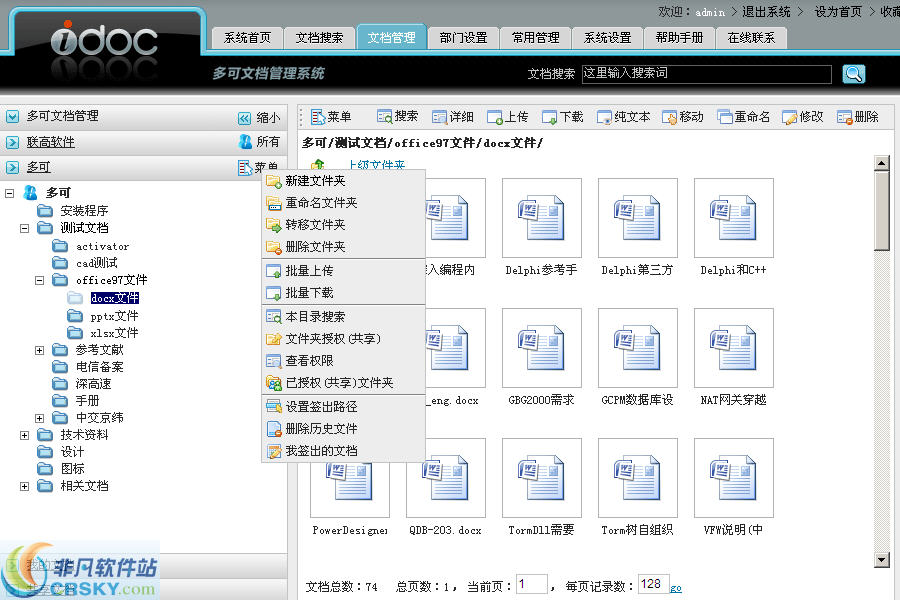The height and width of the screenshot is (600, 900).
Task: Select 新建文件夹 from the context menu
Action: (314, 181)
